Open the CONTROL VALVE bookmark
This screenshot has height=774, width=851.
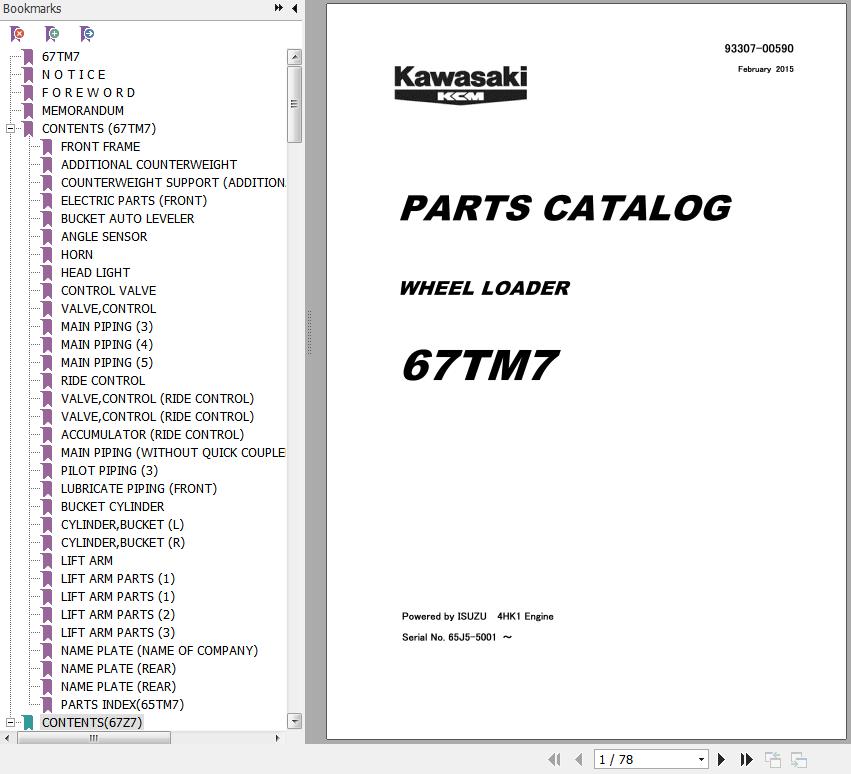(x=109, y=290)
